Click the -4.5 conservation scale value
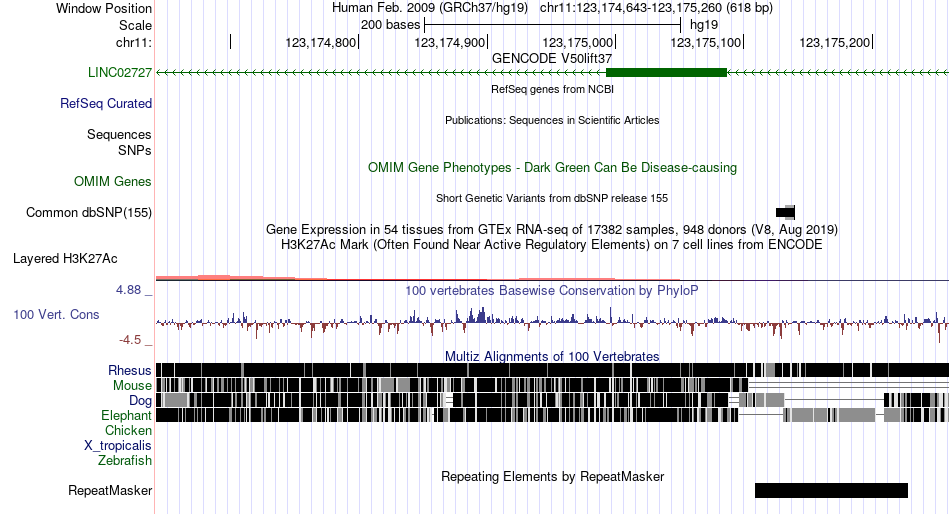950x514 pixels. pos(130,340)
